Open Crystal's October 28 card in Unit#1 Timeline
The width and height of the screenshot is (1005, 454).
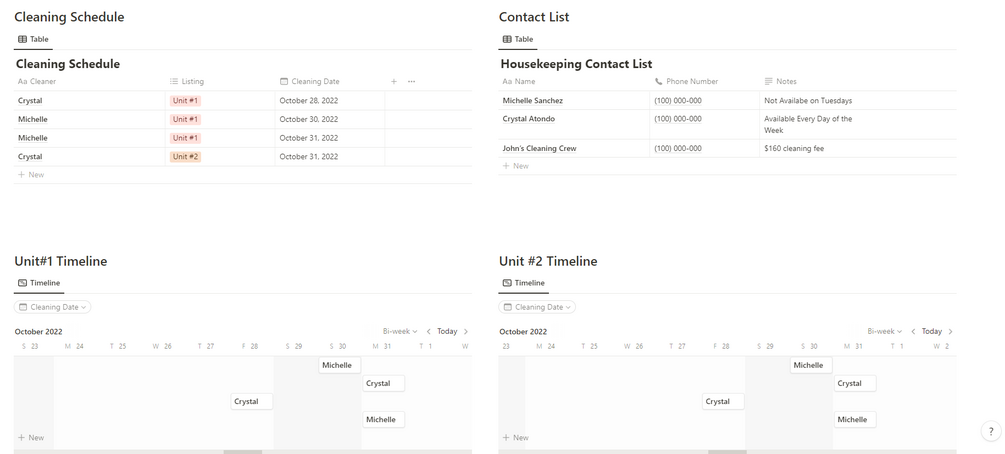click(x=251, y=402)
